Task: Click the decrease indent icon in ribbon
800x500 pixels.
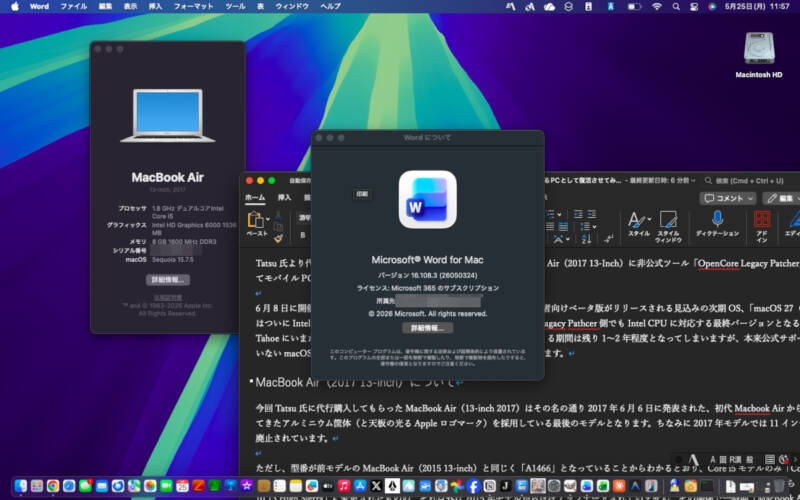Action: coord(578,214)
